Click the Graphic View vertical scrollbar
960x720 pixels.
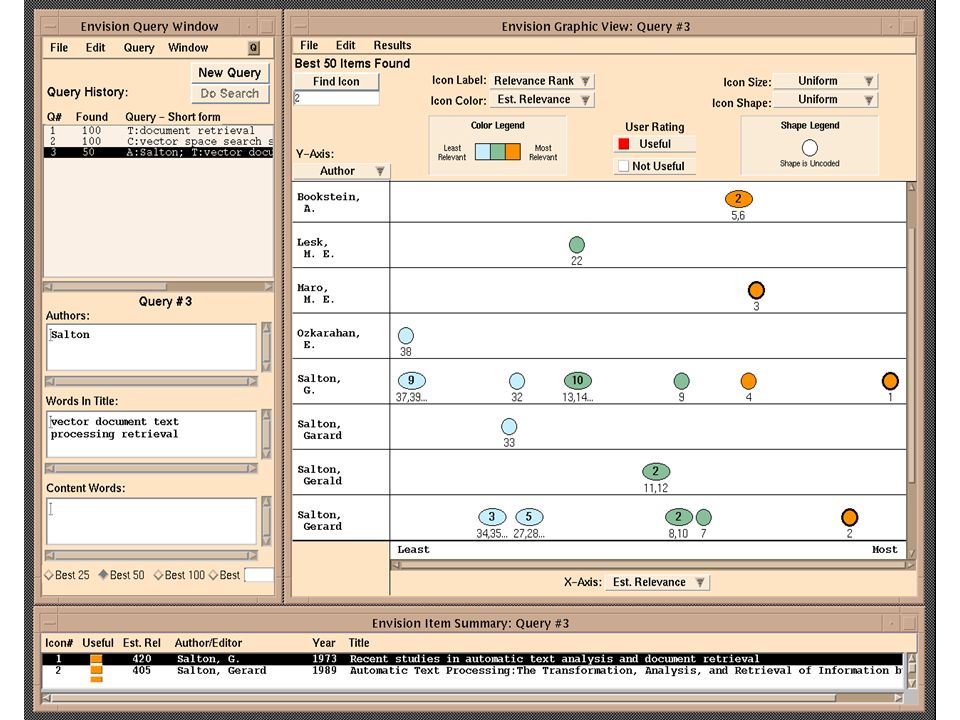(x=911, y=370)
